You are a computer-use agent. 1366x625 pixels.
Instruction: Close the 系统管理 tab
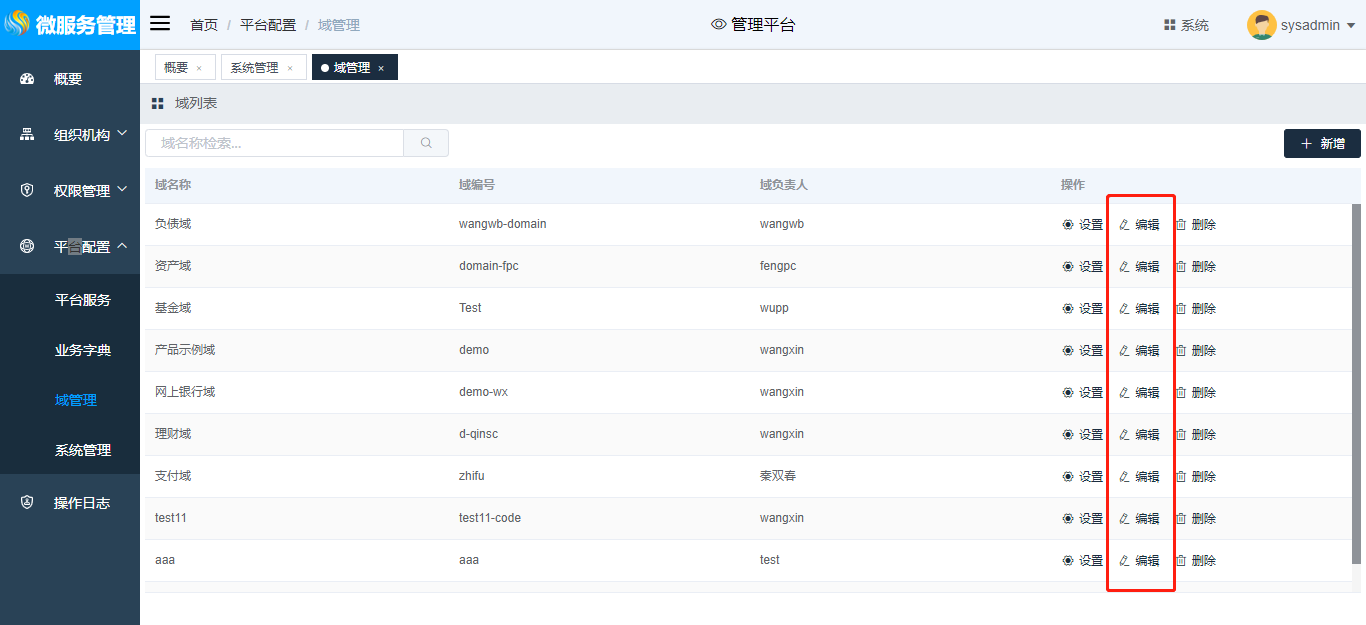pos(290,68)
